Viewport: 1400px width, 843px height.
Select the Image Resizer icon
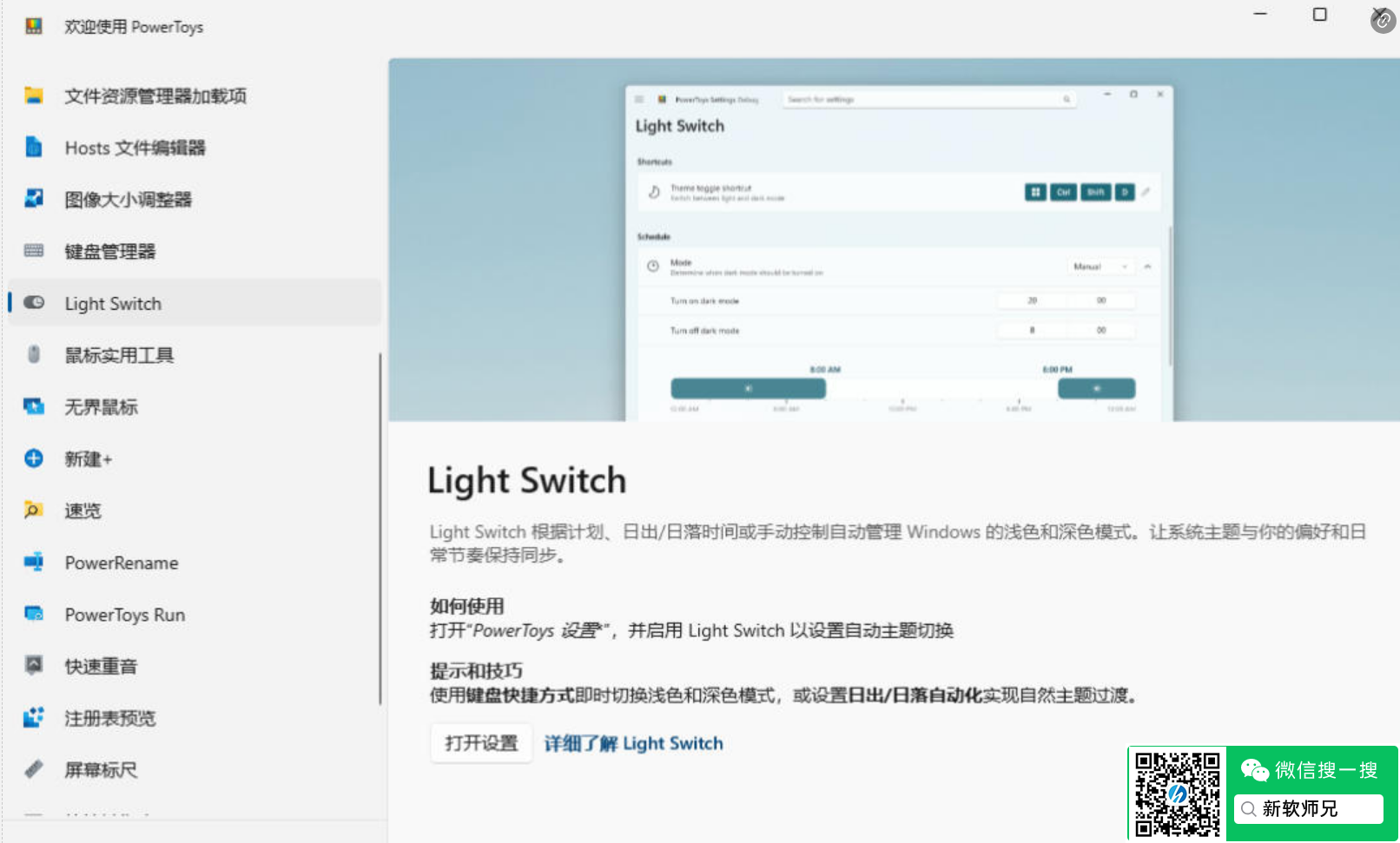click(34, 199)
